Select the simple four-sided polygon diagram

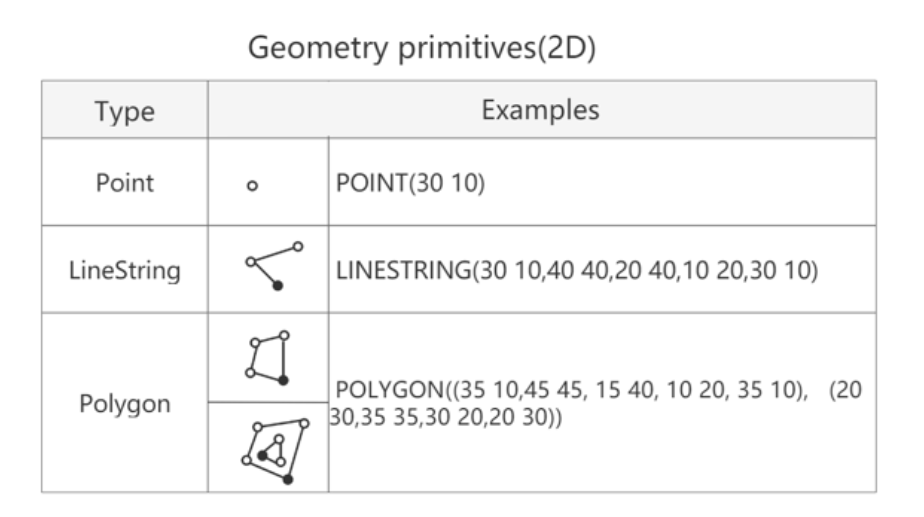tap(269, 357)
